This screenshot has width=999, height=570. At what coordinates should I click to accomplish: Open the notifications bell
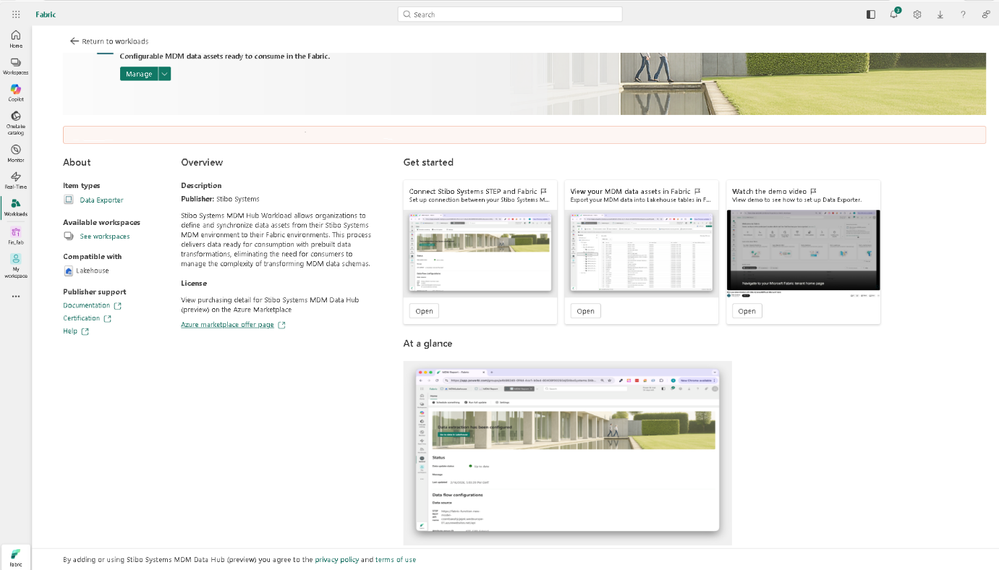[x=894, y=14]
